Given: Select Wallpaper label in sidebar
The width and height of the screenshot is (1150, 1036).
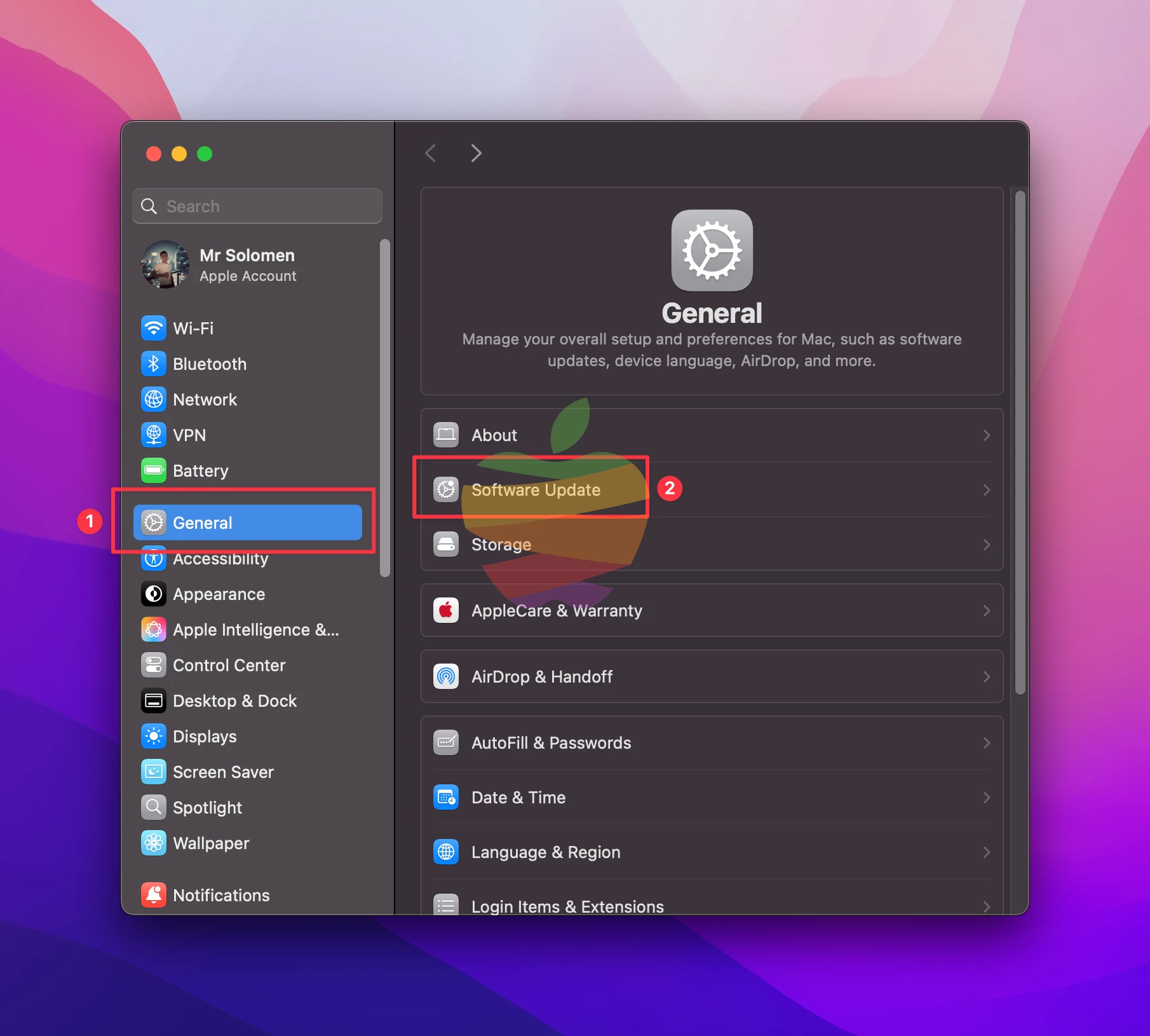Looking at the screenshot, I should click(211, 843).
